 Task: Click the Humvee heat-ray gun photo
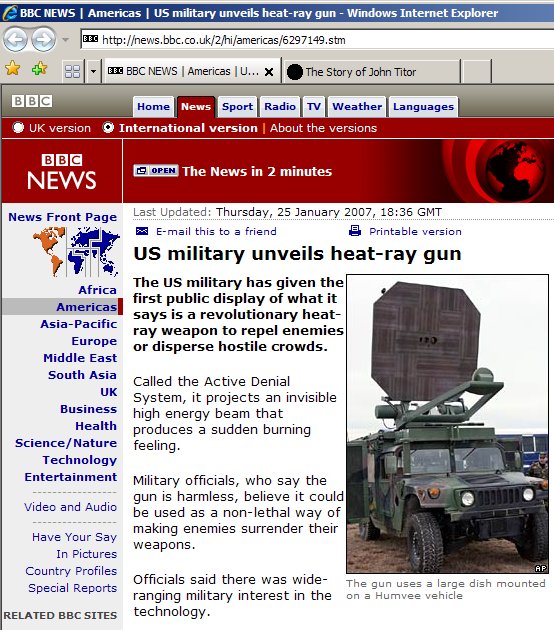[448, 424]
